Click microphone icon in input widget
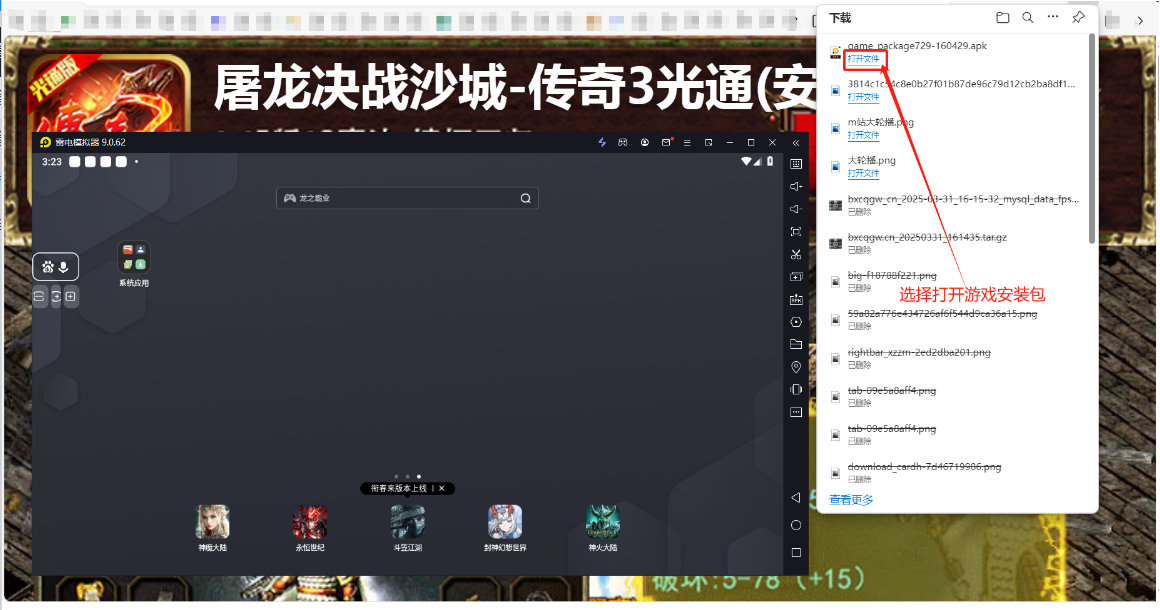 (64, 267)
